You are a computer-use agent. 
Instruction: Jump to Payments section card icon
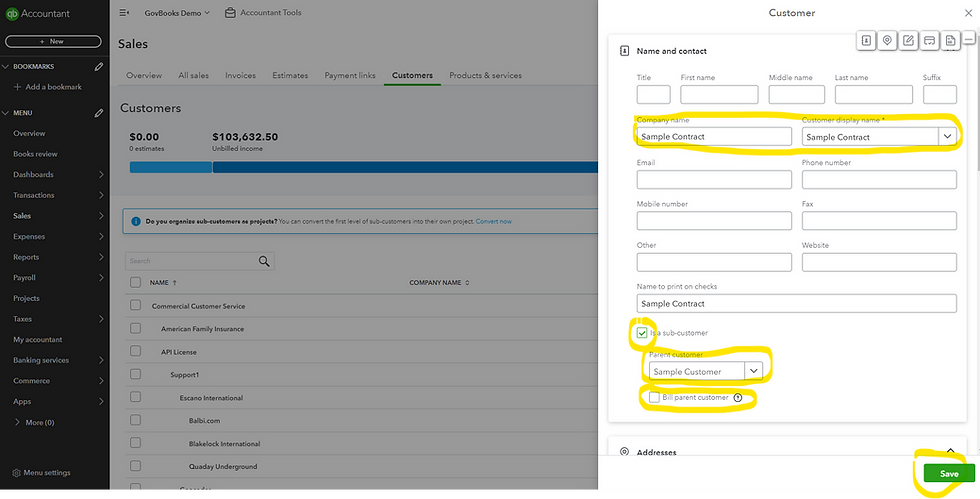click(929, 41)
